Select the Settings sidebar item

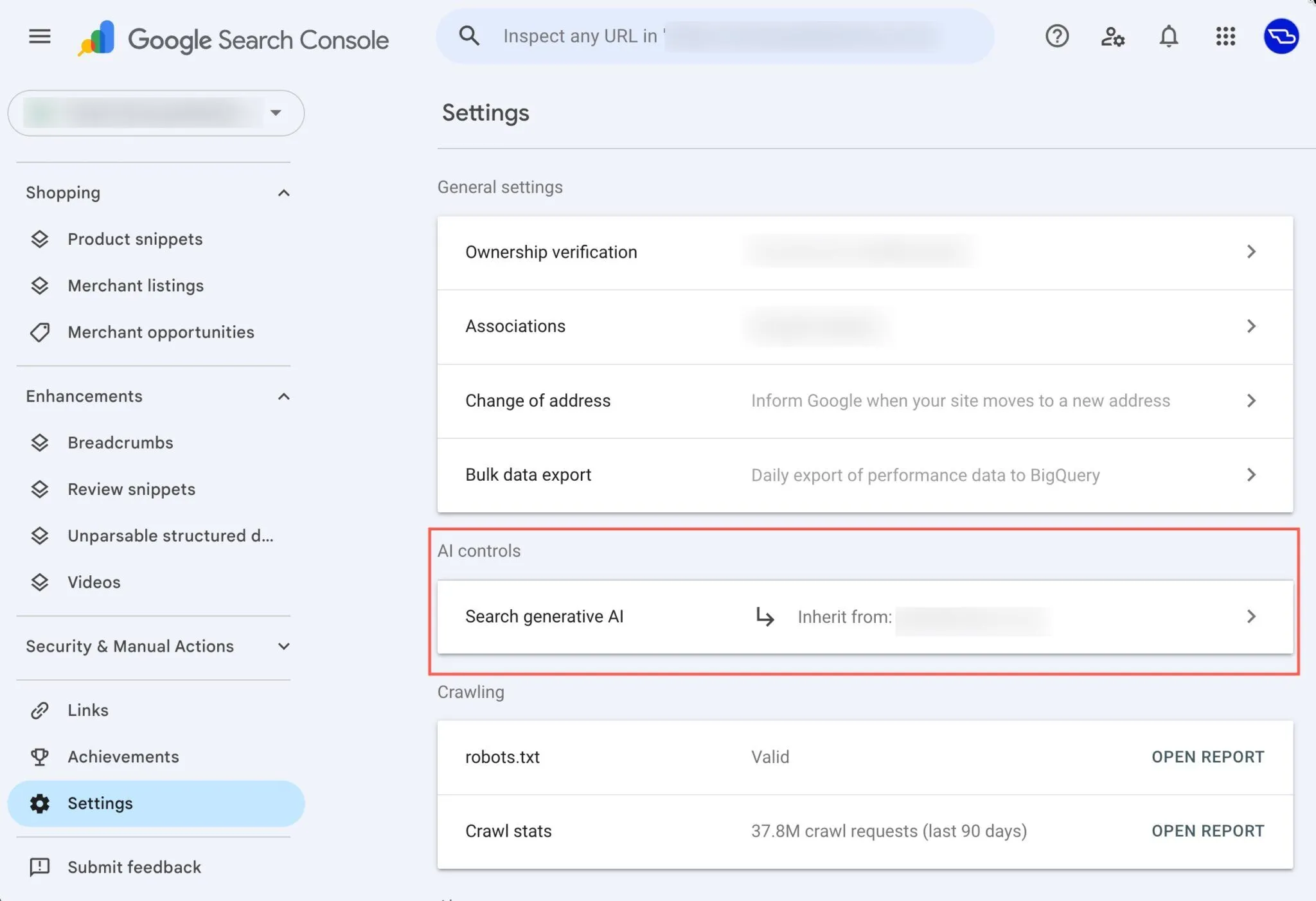click(x=156, y=803)
